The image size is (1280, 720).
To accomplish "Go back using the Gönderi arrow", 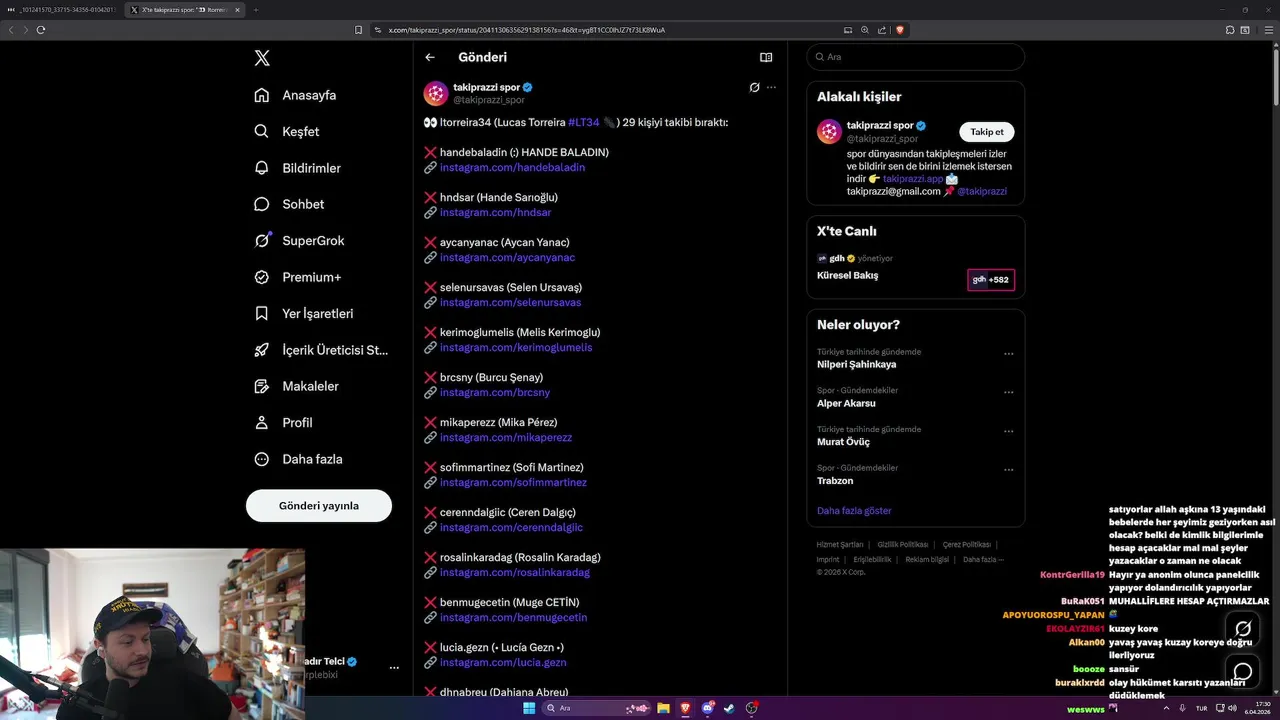I will pos(430,57).
